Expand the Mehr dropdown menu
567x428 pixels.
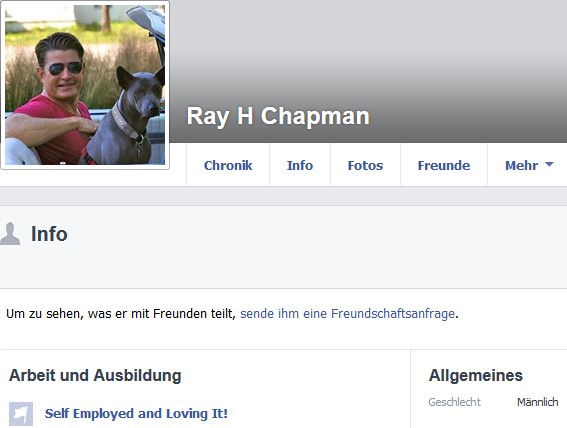click(x=528, y=165)
